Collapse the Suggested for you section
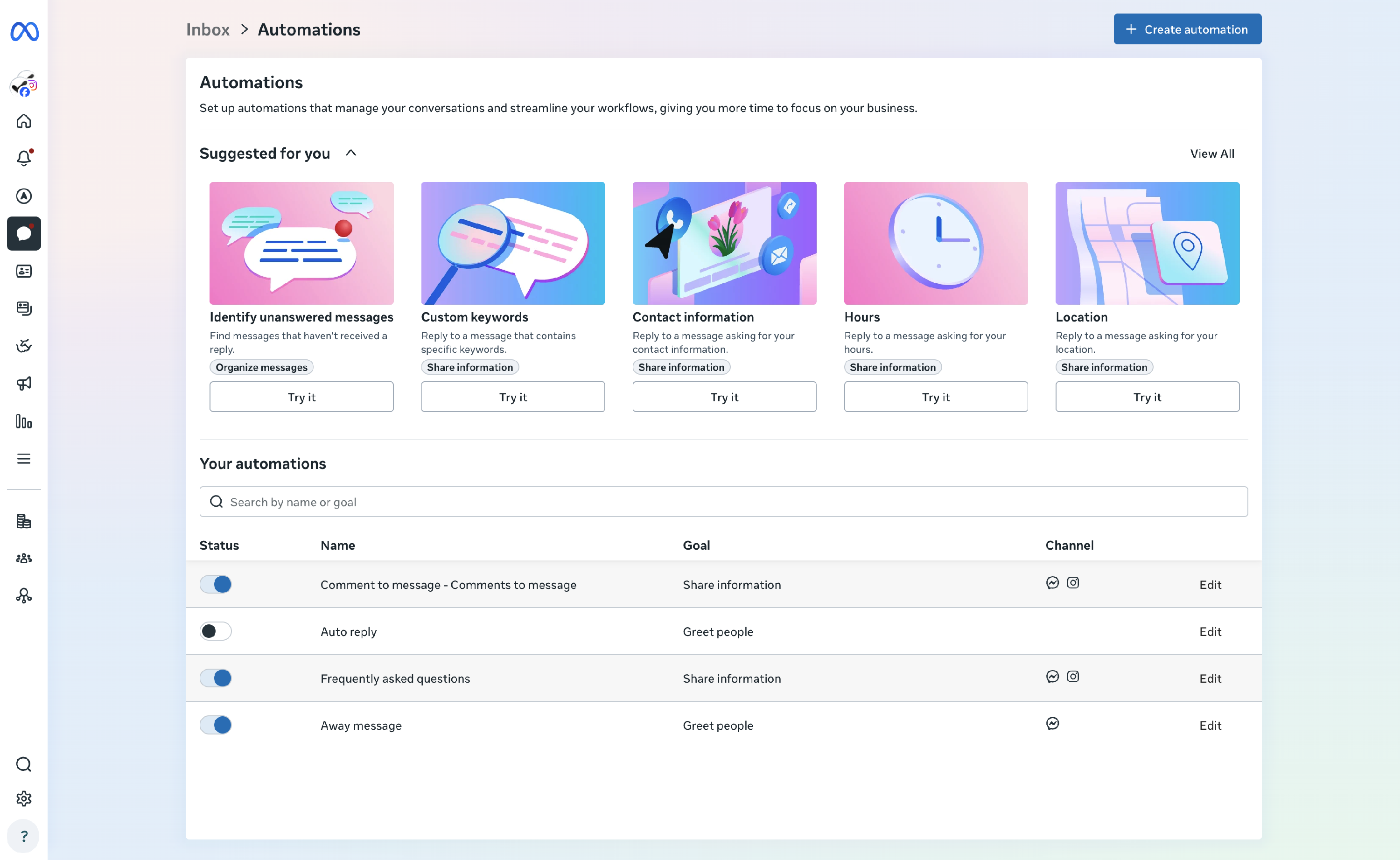The height and width of the screenshot is (860, 1400). click(x=351, y=153)
